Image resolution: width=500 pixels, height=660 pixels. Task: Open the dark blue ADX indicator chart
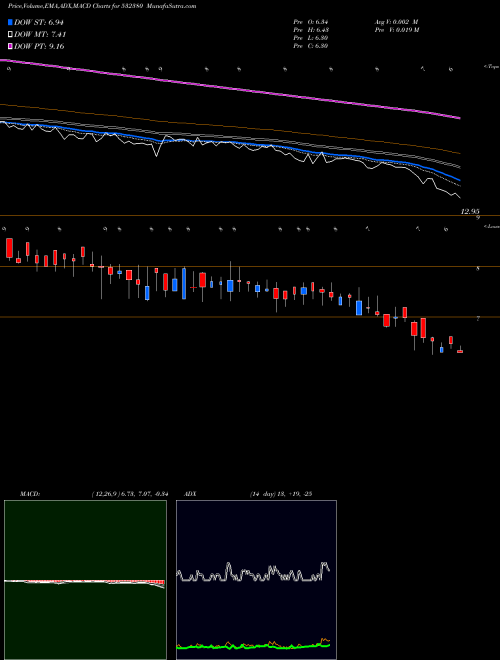(256, 580)
